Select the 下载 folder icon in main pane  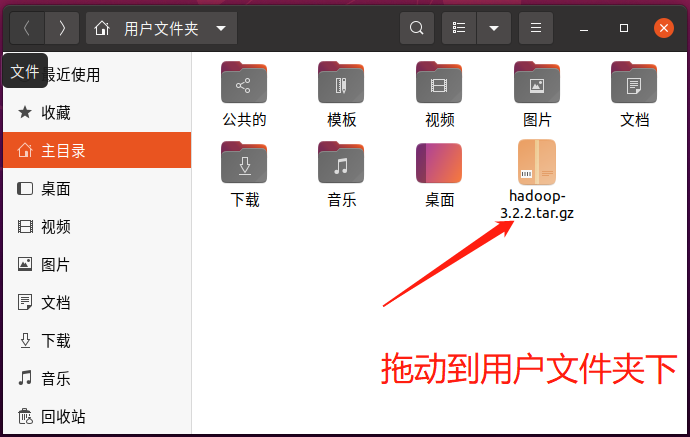(244, 162)
